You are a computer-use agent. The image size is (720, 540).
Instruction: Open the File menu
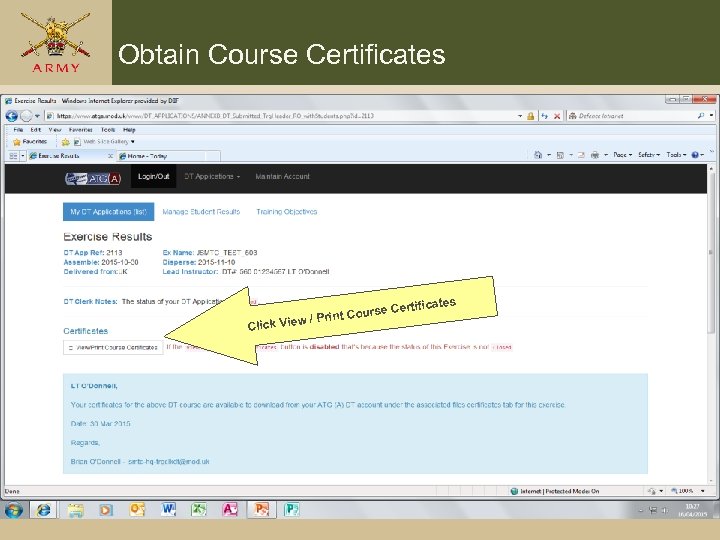(x=18, y=130)
